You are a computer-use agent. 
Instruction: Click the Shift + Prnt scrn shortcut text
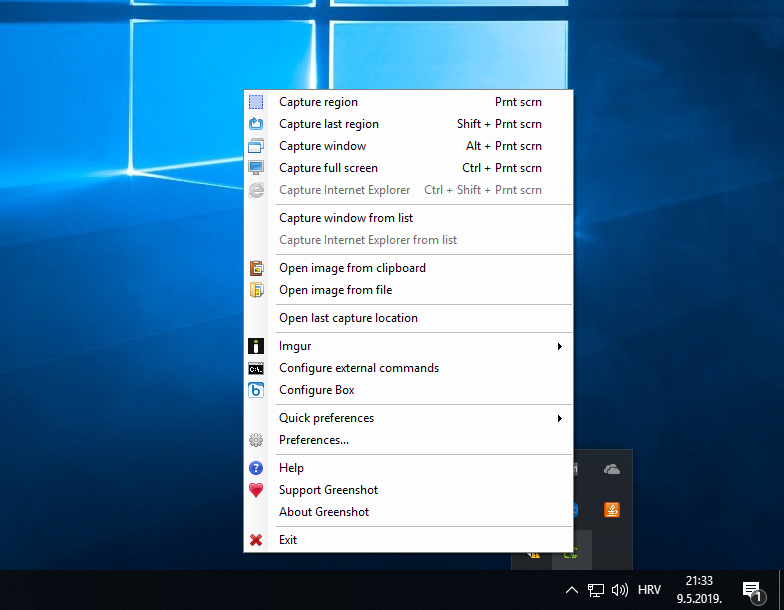[x=499, y=124]
